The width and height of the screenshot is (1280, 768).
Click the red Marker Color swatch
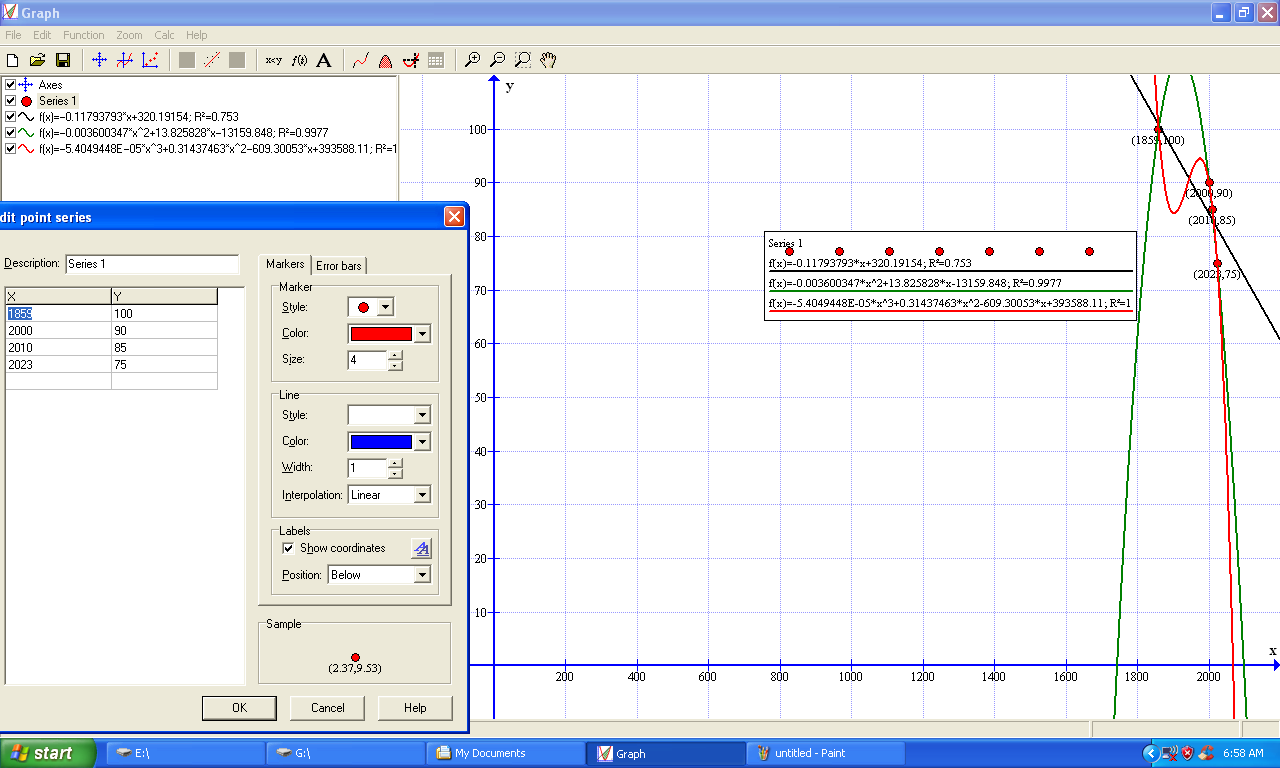click(x=381, y=334)
